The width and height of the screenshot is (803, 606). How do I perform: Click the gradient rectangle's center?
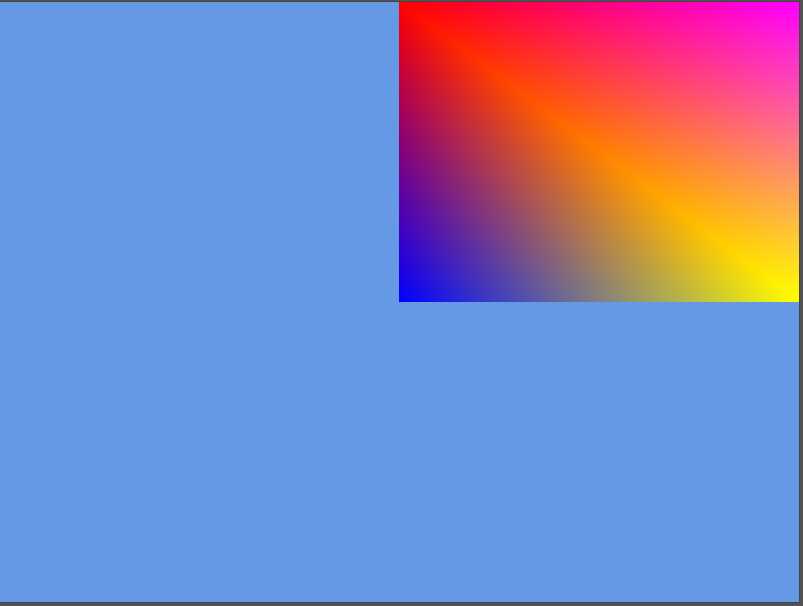click(x=599, y=151)
